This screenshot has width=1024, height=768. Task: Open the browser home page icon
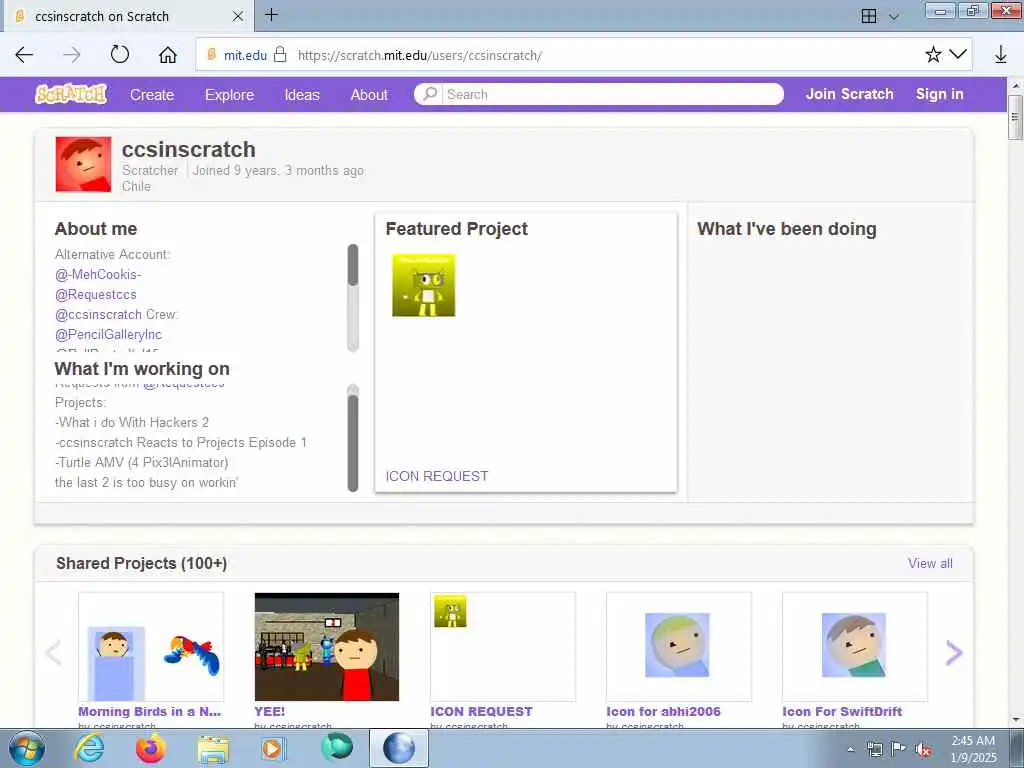coord(168,55)
